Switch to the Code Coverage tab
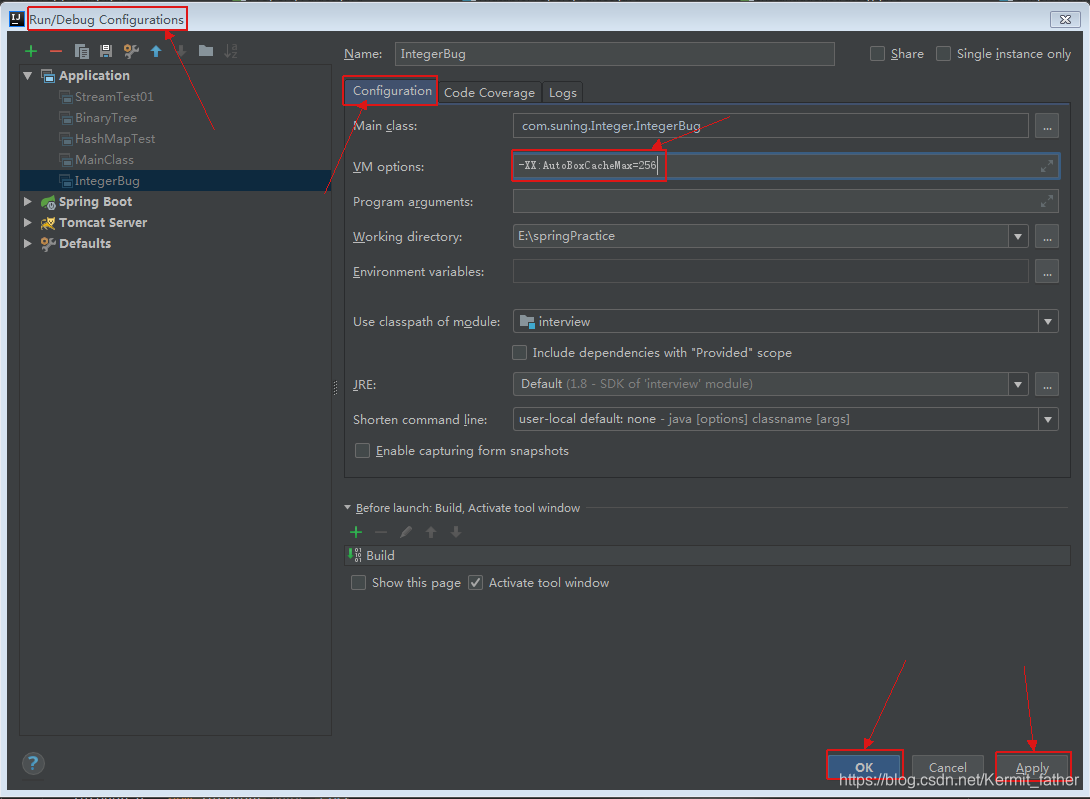 point(489,92)
